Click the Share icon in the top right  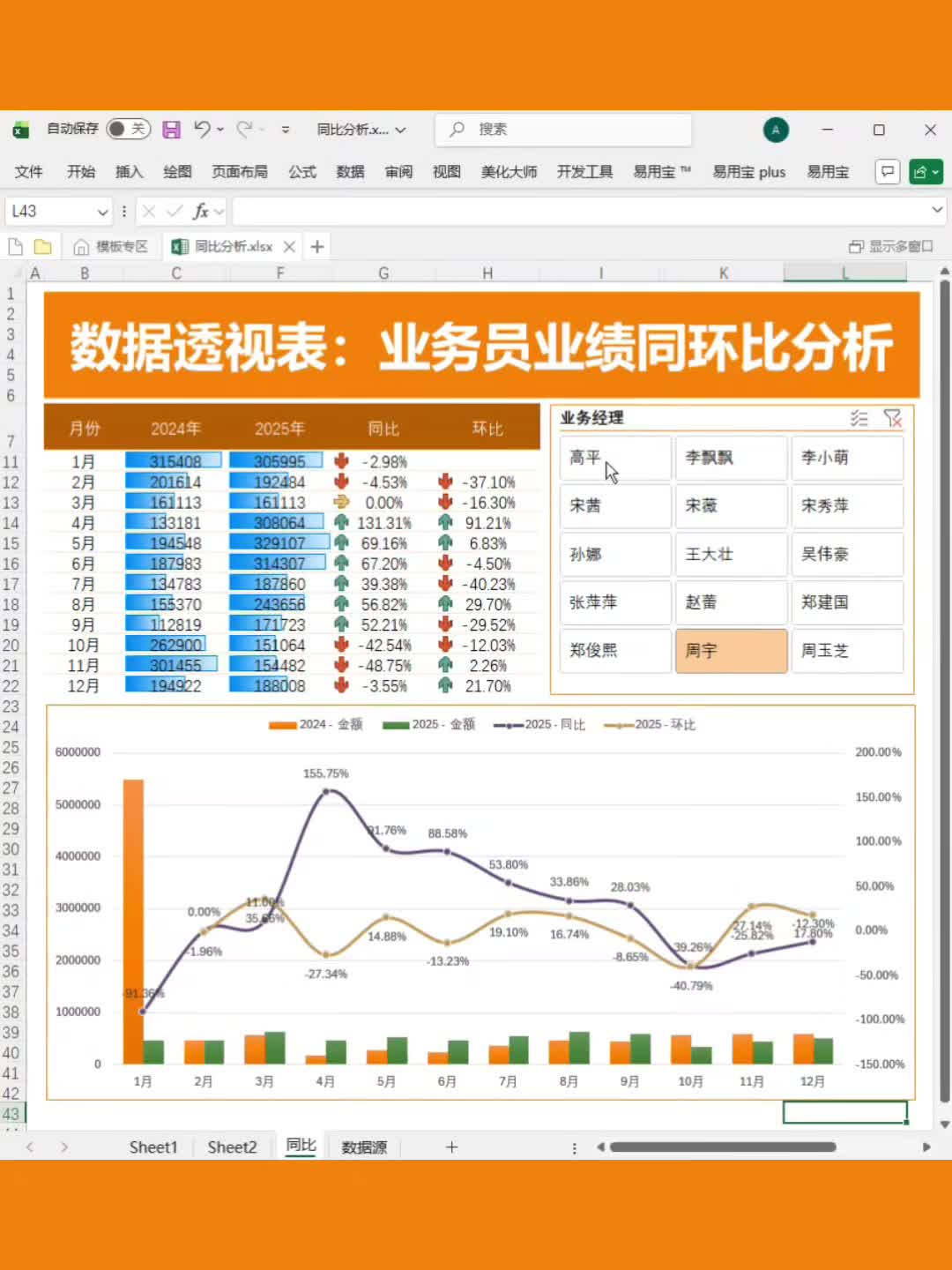pyautogui.click(x=926, y=171)
